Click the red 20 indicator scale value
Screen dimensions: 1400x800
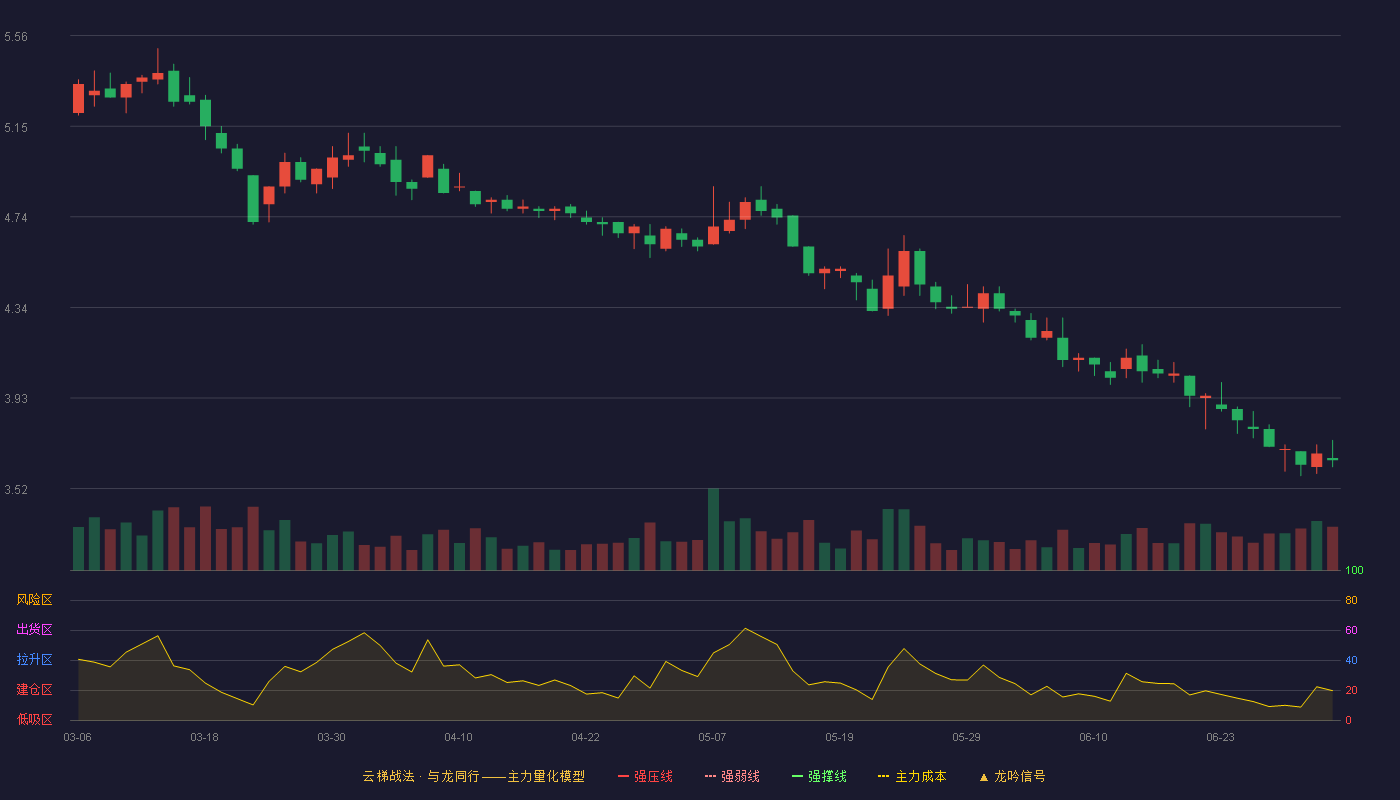pos(1351,690)
